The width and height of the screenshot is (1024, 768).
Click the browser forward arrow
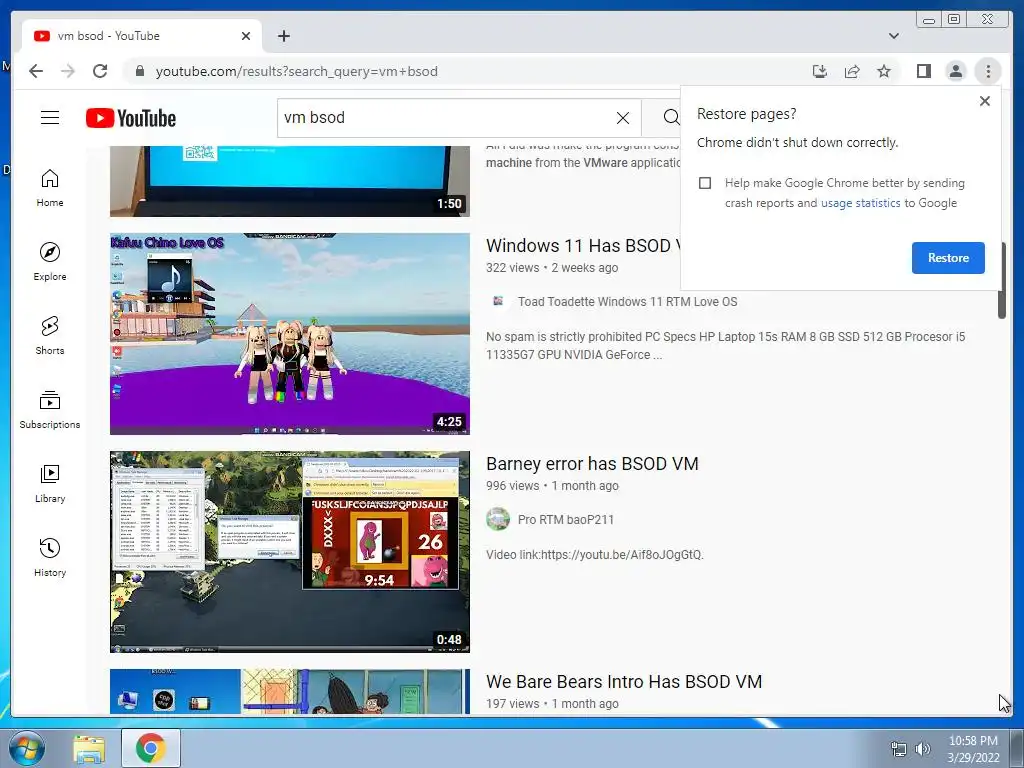[68, 71]
